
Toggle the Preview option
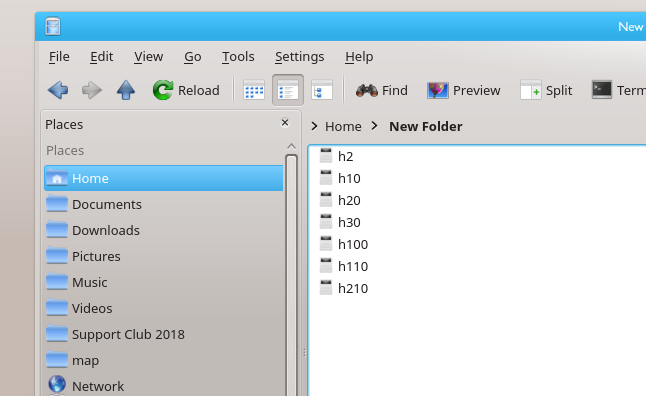click(463, 90)
